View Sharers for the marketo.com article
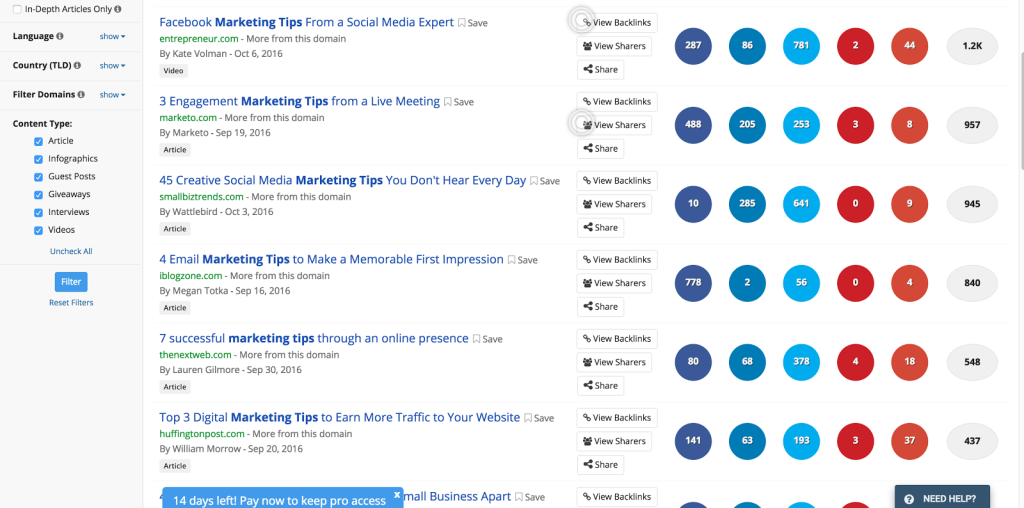 pyautogui.click(x=614, y=125)
